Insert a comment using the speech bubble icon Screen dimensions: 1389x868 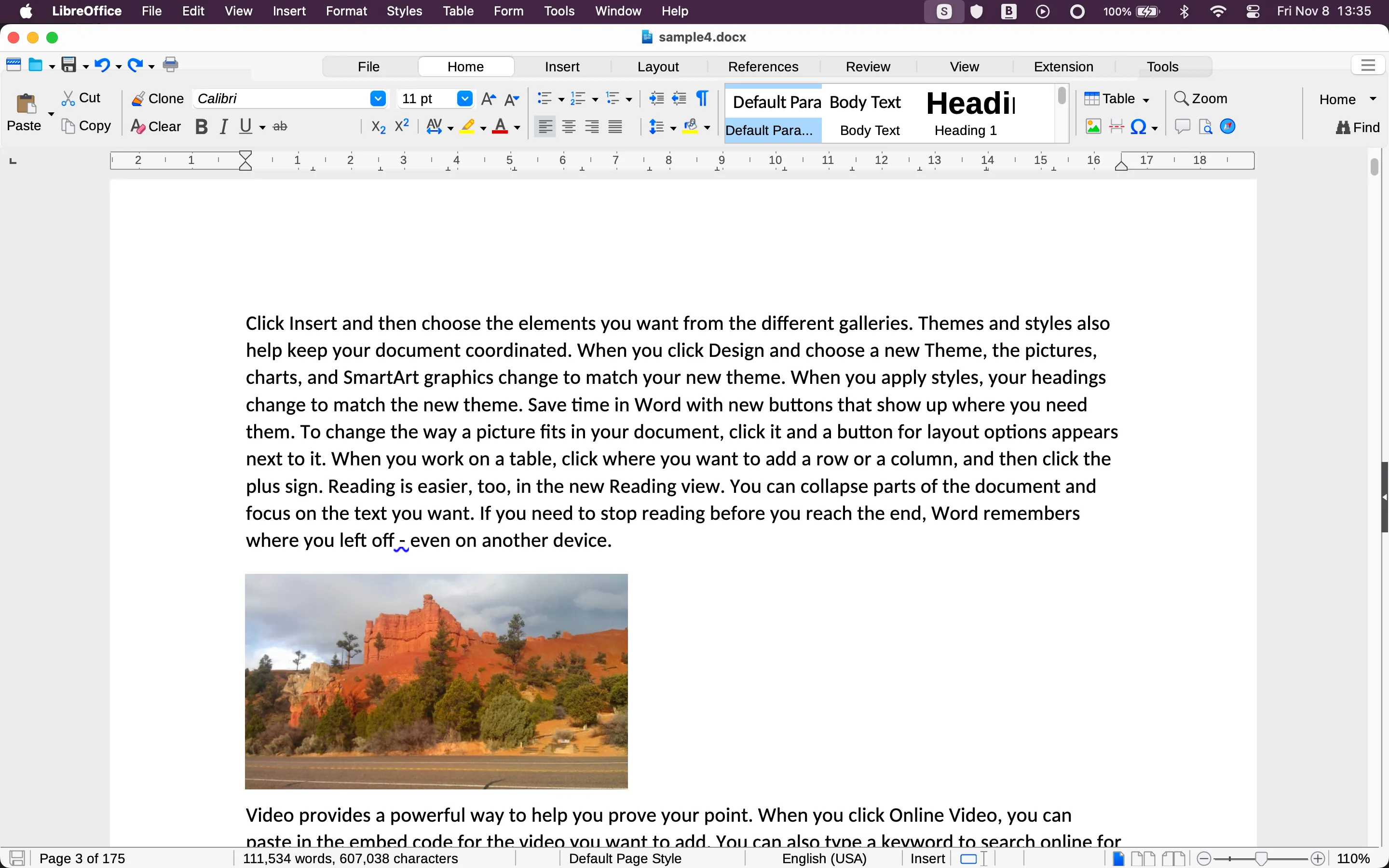(1183, 126)
